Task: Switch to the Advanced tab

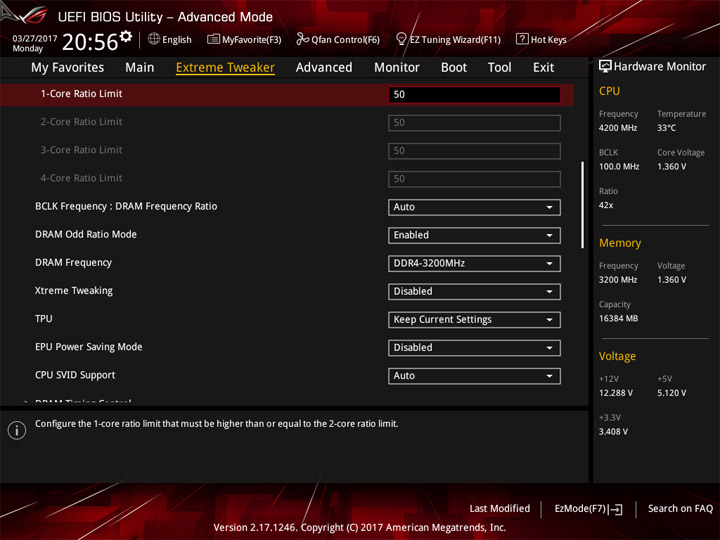Action: [324, 68]
